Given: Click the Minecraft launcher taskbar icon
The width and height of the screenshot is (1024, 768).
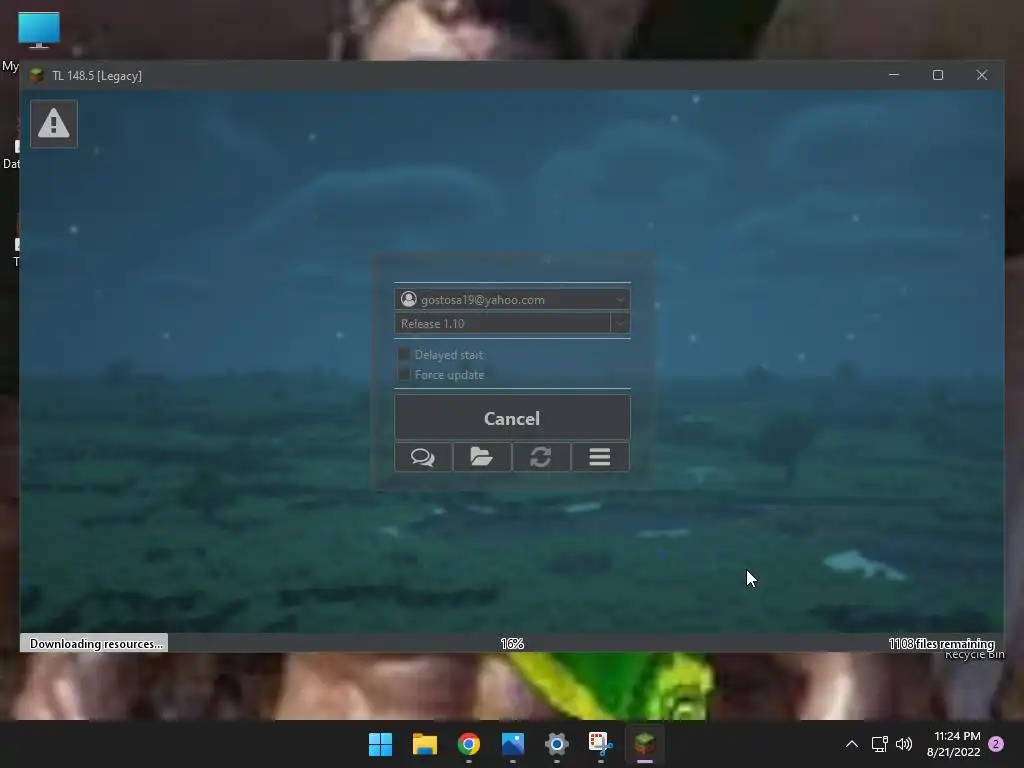Looking at the screenshot, I should tap(645, 744).
